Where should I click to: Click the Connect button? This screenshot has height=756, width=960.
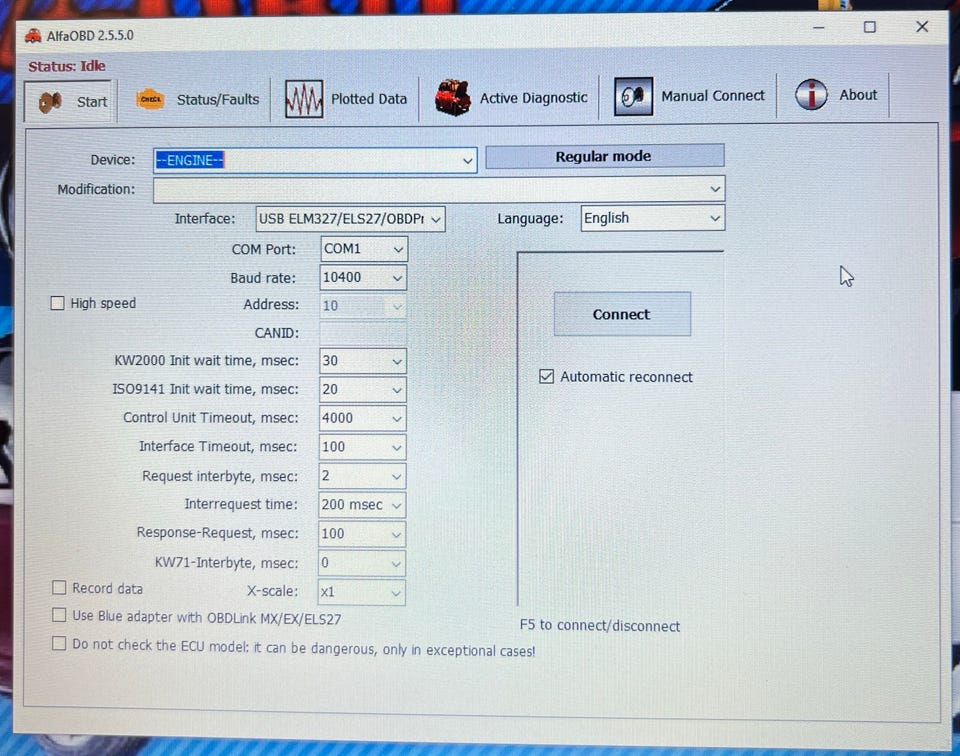click(x=622, y=314)
